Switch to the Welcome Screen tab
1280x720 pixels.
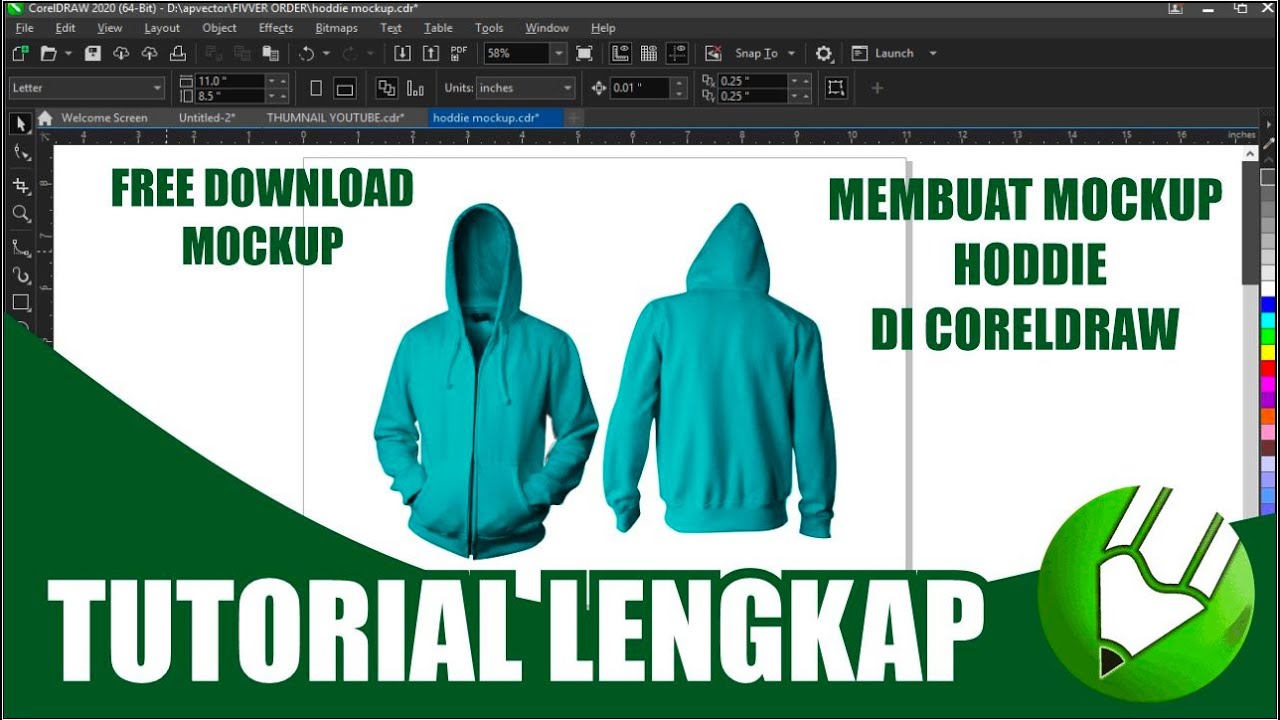click(104, 118)
